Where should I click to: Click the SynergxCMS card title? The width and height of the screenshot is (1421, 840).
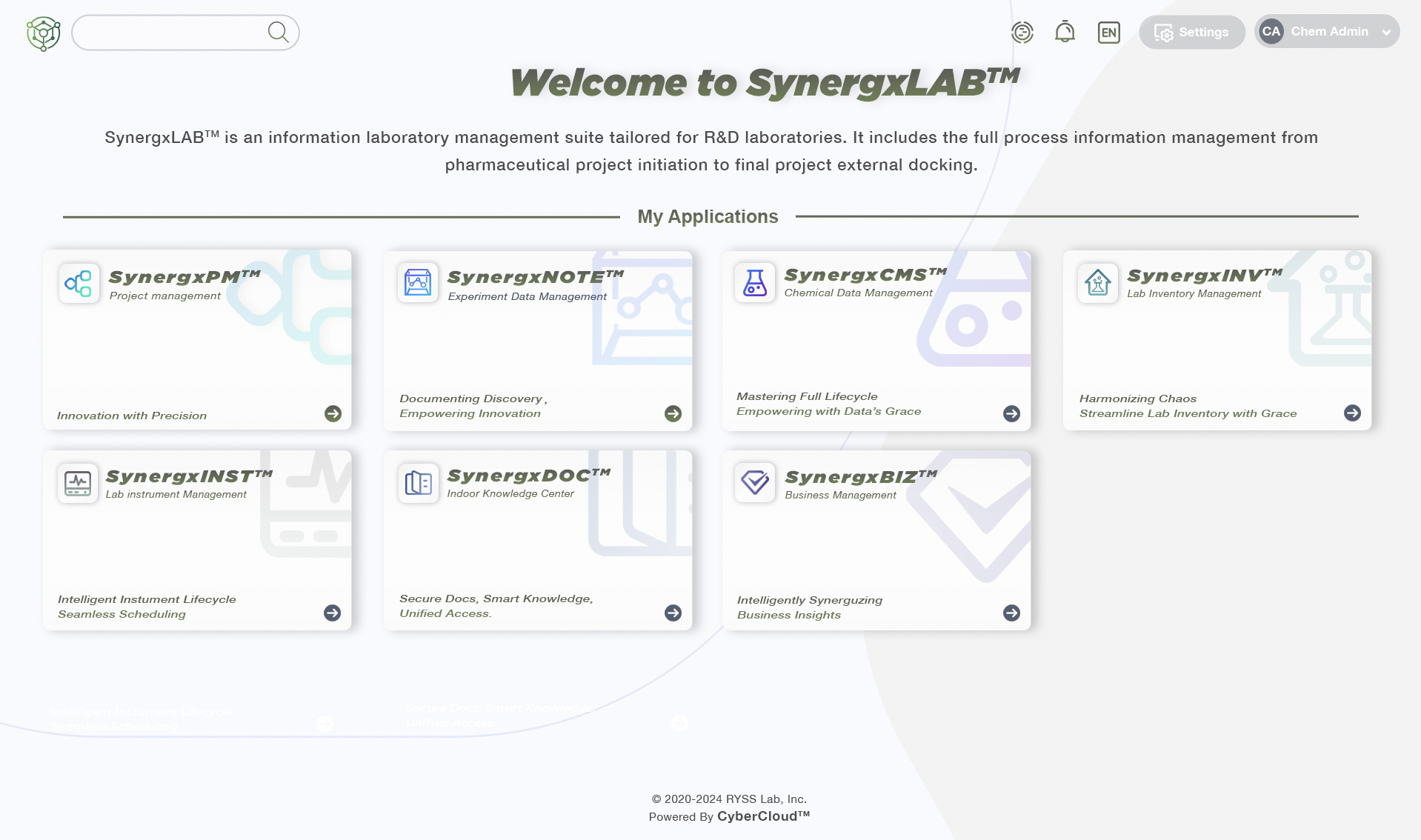[865, 275]
